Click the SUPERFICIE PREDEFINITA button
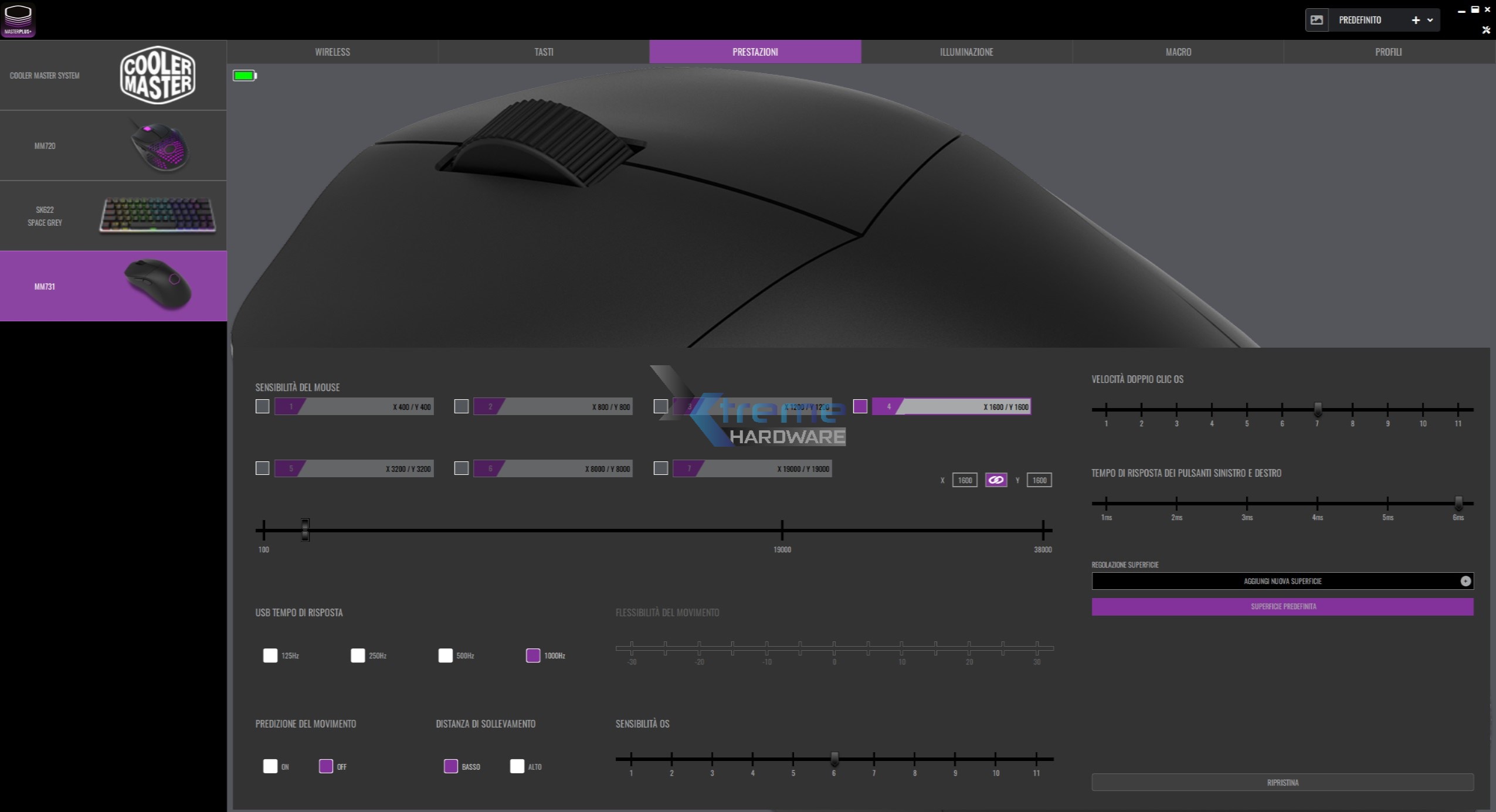The image size is (1496, 812). pyautogui.click(x=1283, y=606)
